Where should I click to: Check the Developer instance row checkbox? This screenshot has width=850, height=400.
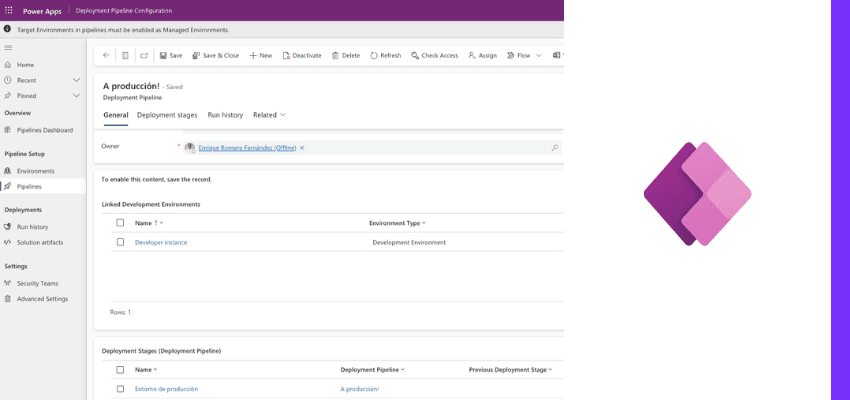(120, 242)
